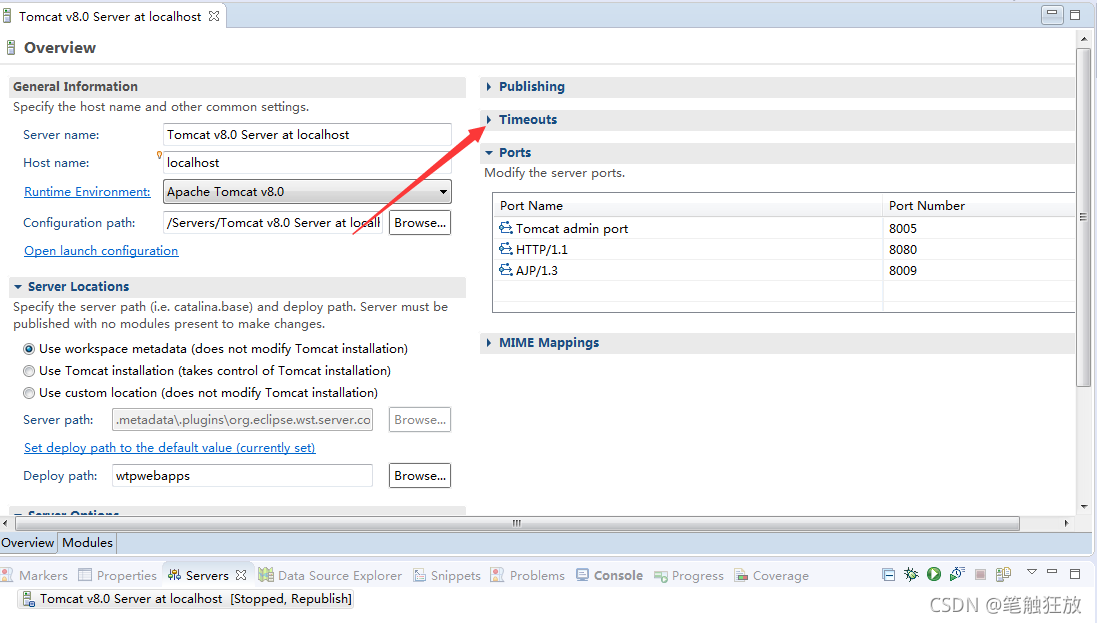Image resolution: width=1097 pixels, height=623 pixels.
Task: Maximize the Servers bottom panel
Action: [x=1075, y=573]
